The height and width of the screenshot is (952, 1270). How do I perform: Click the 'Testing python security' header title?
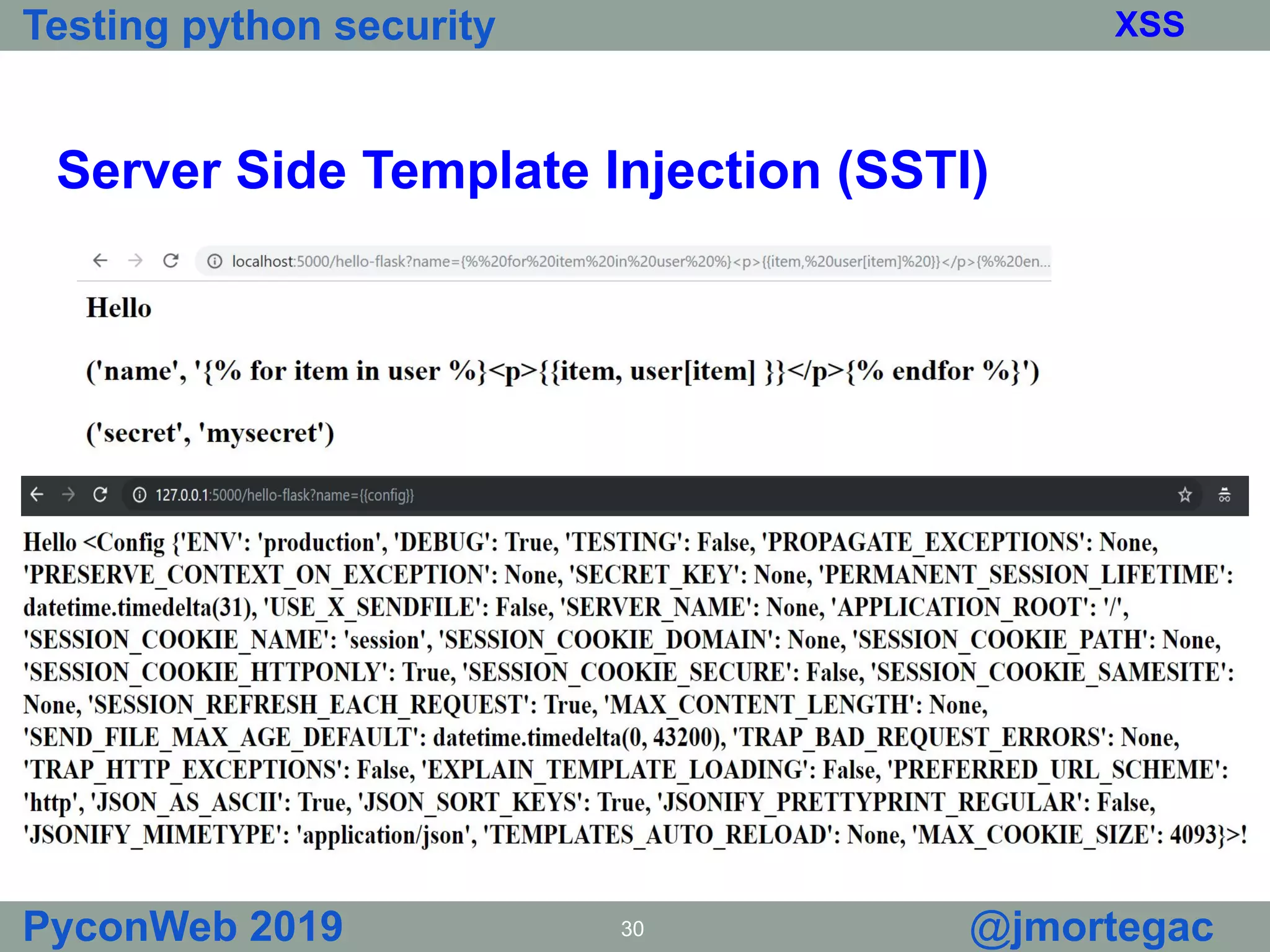tap(259, 27)
